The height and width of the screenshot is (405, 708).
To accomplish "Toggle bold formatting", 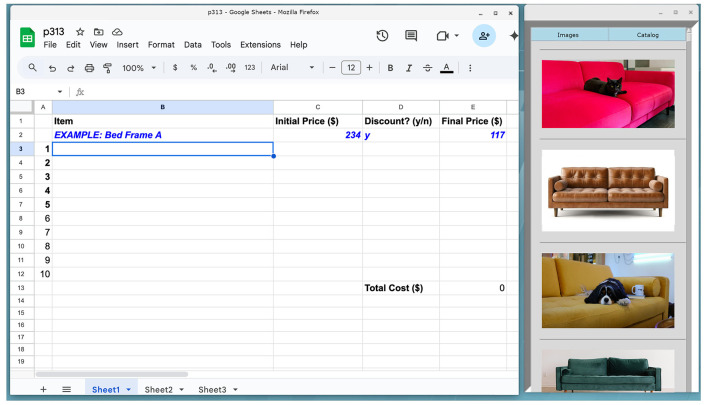I will [390, 68].
